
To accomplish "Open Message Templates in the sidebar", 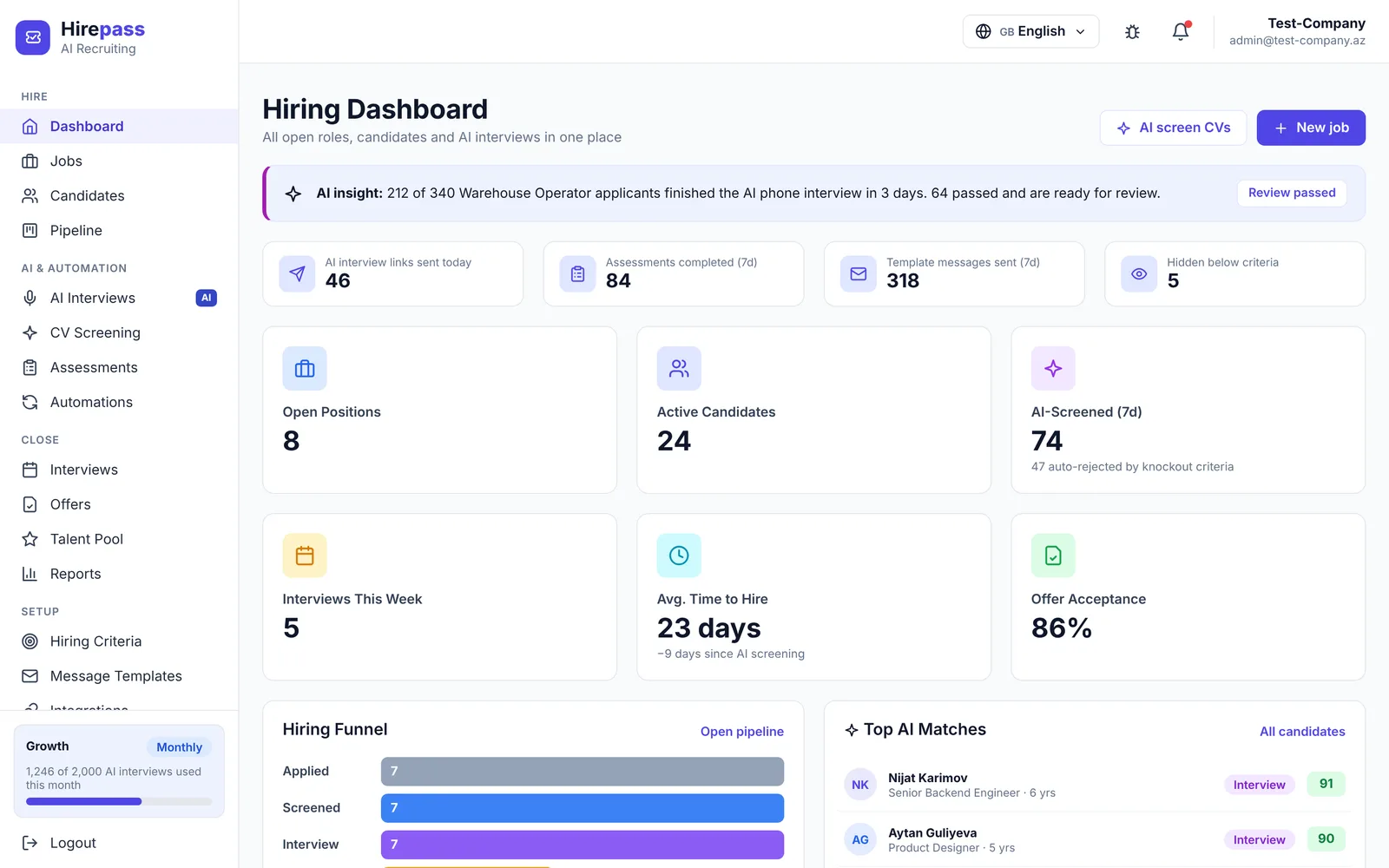I will [x=119, y=677].
